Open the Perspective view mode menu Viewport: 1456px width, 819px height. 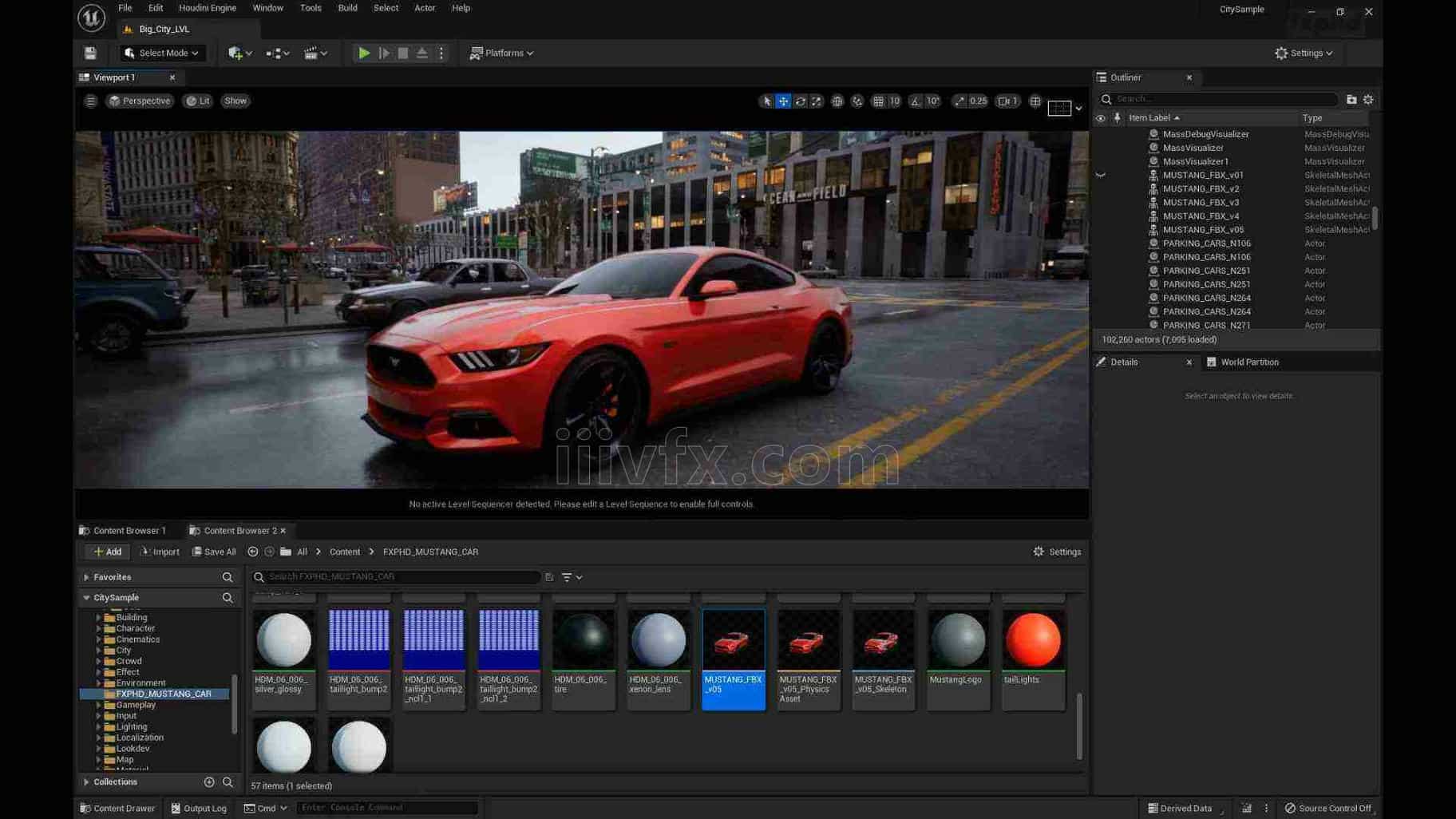(x=140, y=101)
